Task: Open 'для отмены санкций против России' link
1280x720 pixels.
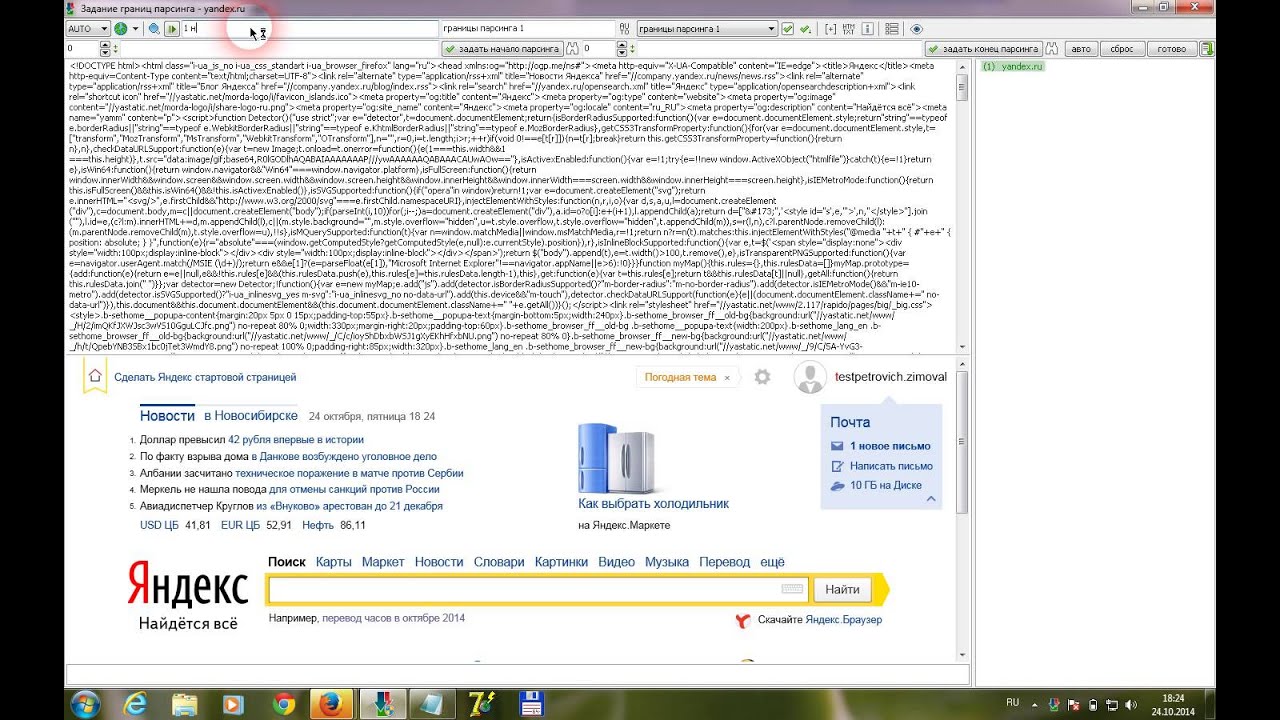Action: coord(354,489)
